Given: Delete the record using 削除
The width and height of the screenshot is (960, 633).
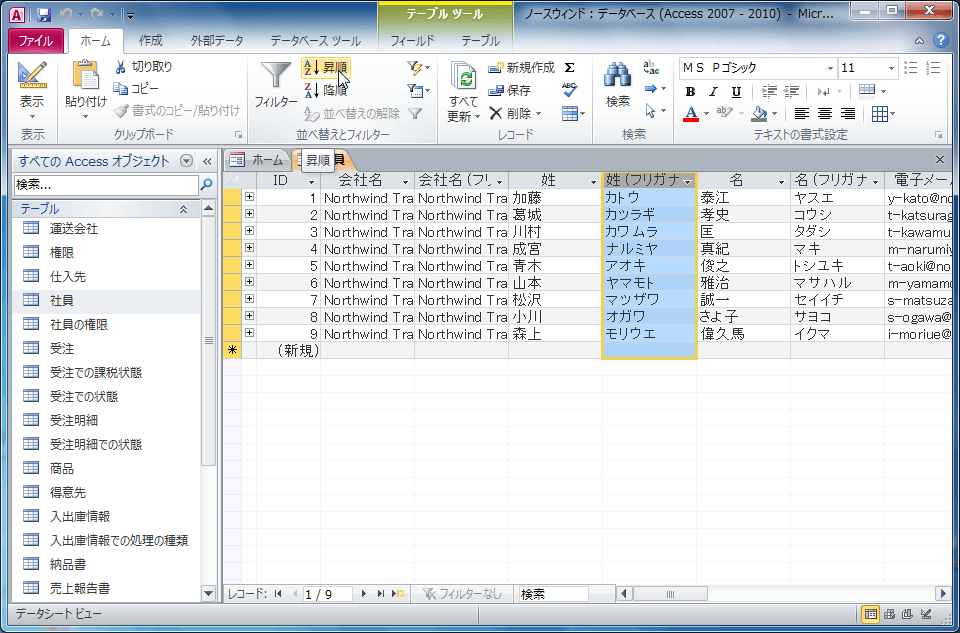Looking at the screenshot, I should click(515, 113).
